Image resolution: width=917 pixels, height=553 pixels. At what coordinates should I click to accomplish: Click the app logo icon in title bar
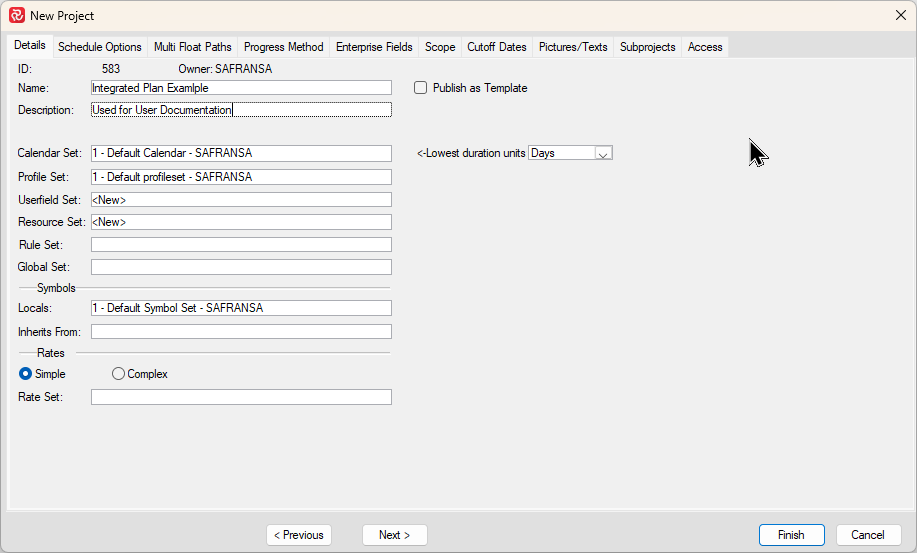[16, 15]
